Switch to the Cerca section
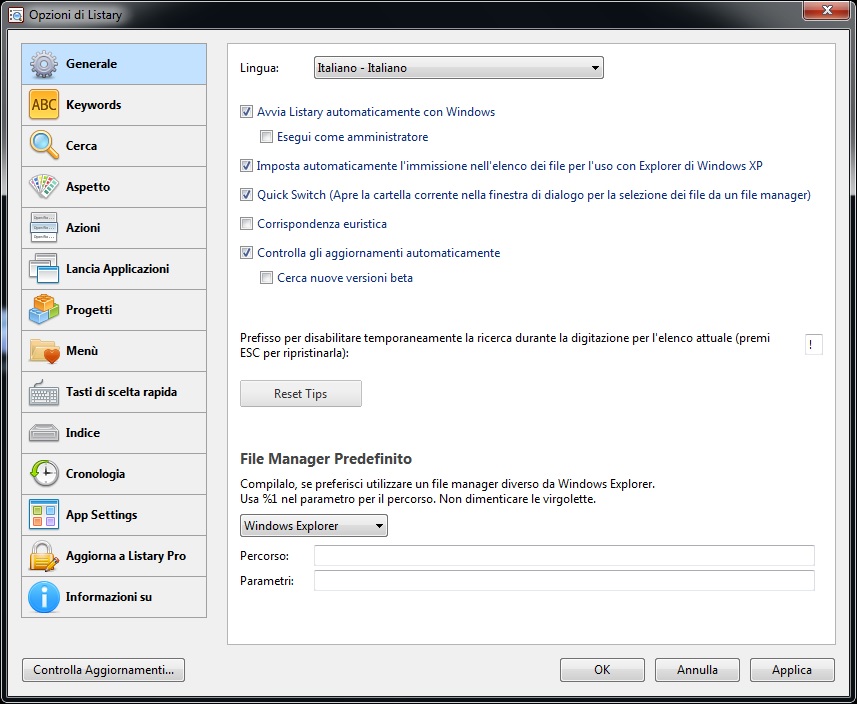The width and height of the screenshot is (857, 704). (x=114, y=146)
